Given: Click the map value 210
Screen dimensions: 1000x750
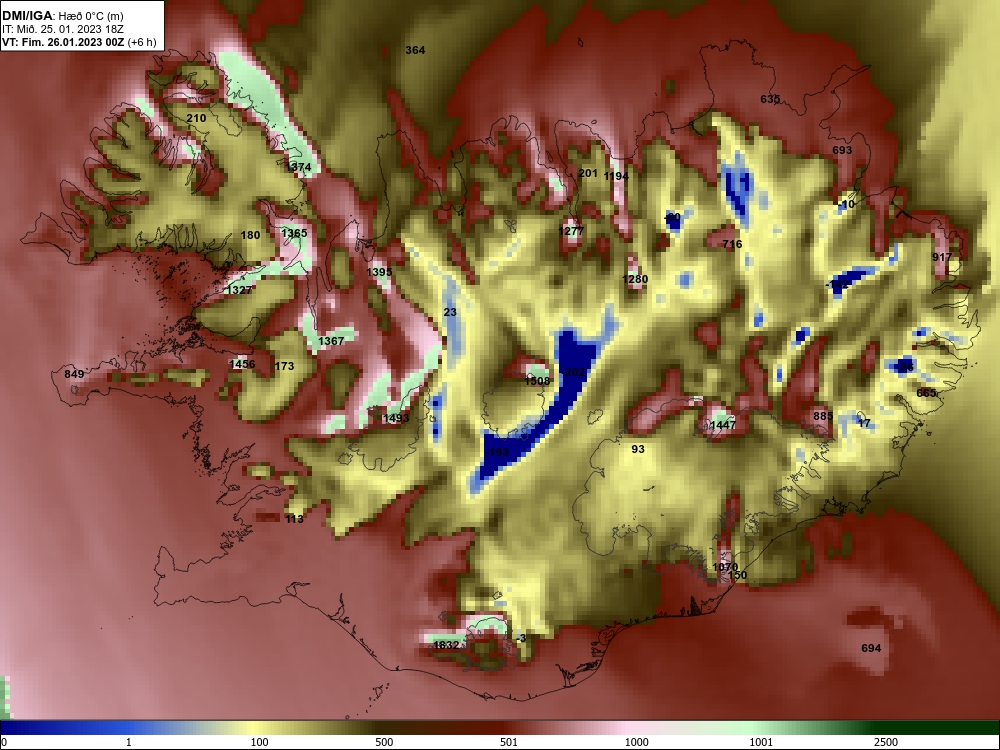Looking at the screenshot, I should [x=196, y=119].
